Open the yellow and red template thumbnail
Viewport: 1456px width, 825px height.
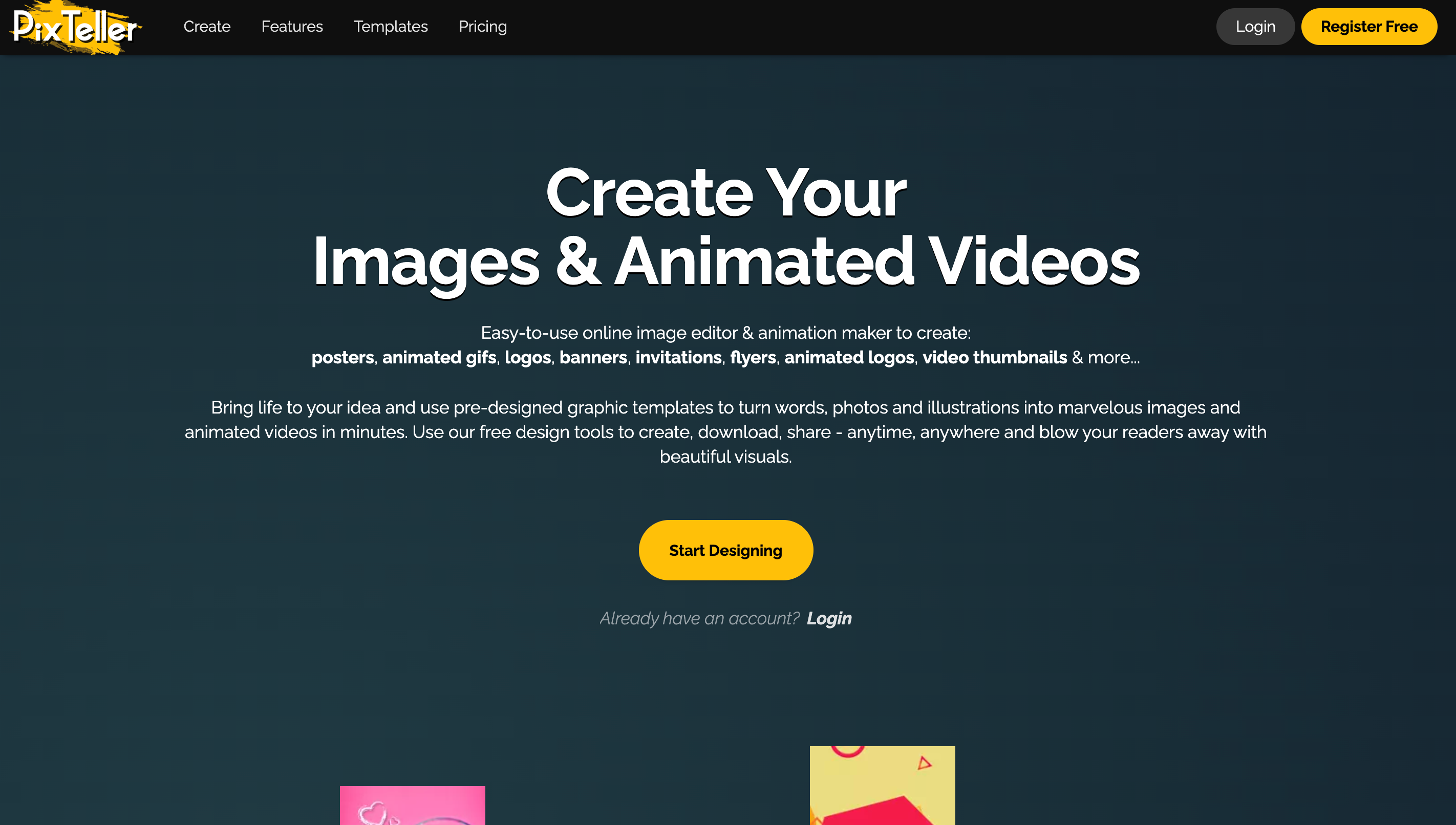click(x=882, y=785)
